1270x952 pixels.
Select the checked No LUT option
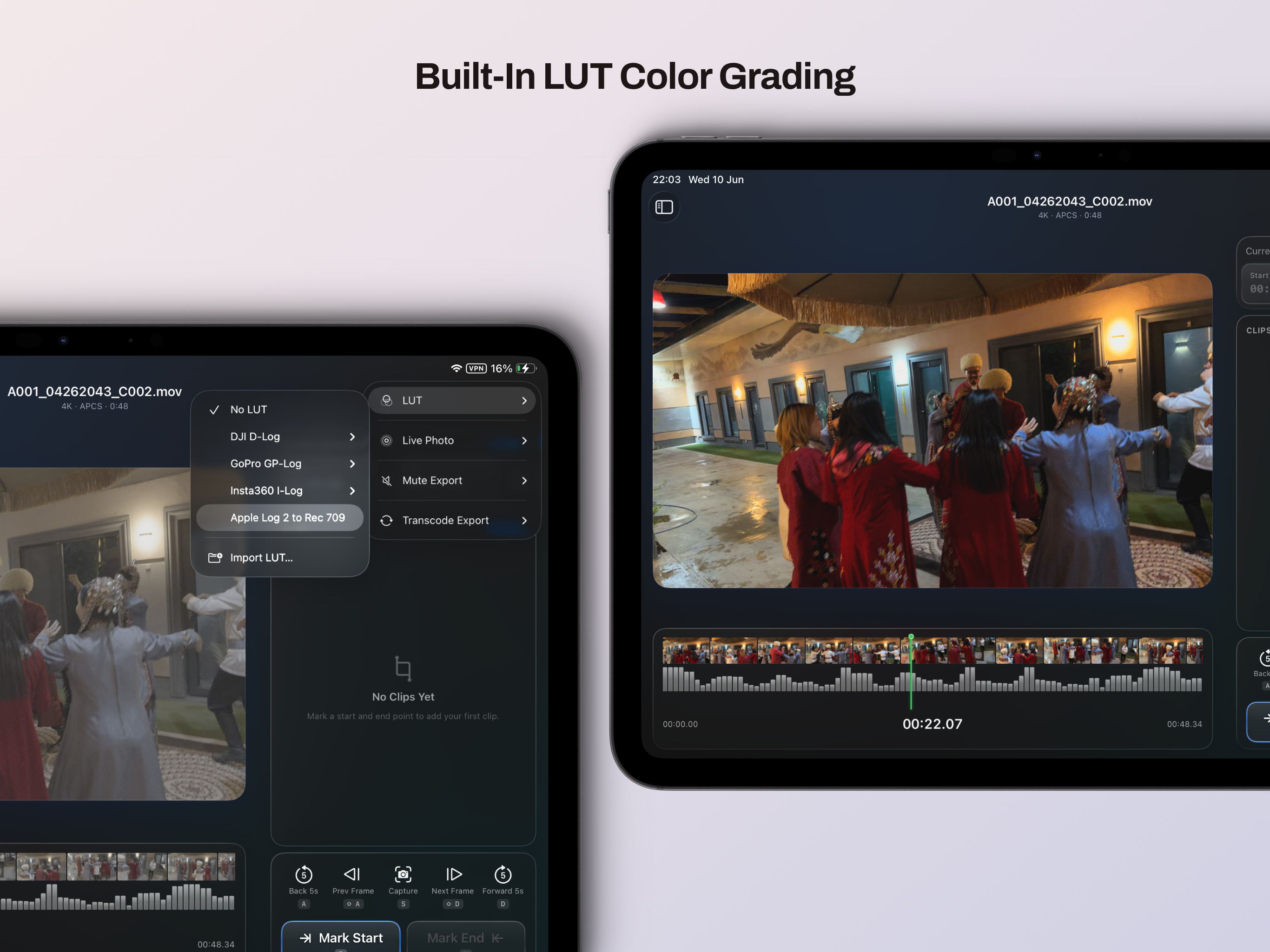[x=279, y=410]
